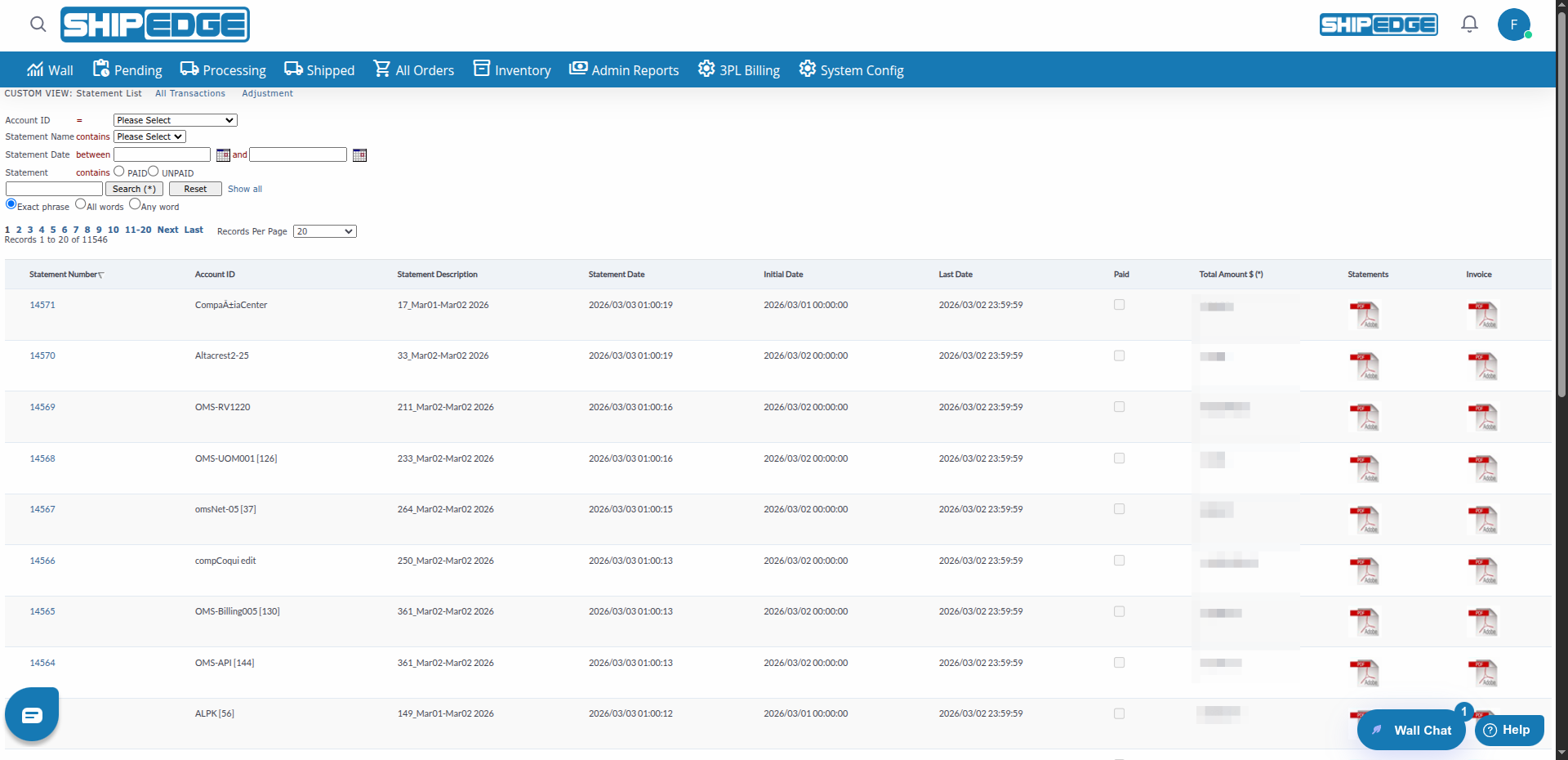This screenshot has height=760, width=1568.
Task: Open the 3PL Billing section
Action: pos(737,69)
